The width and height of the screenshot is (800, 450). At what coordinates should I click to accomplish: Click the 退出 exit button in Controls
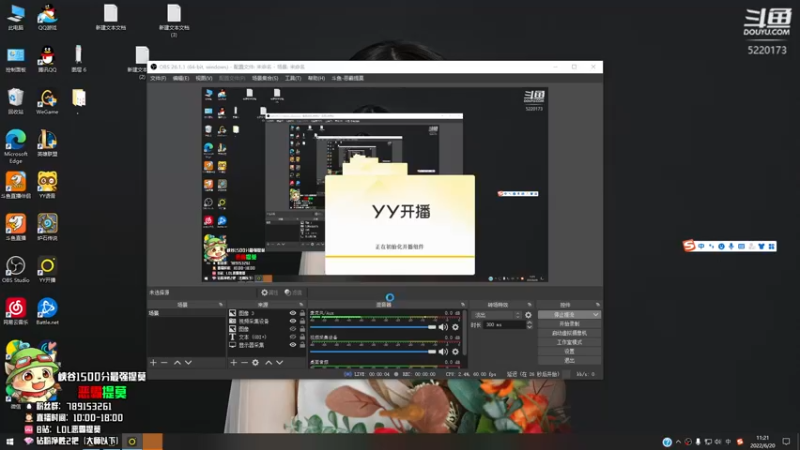pyautogui.click(x=569, y=361)
